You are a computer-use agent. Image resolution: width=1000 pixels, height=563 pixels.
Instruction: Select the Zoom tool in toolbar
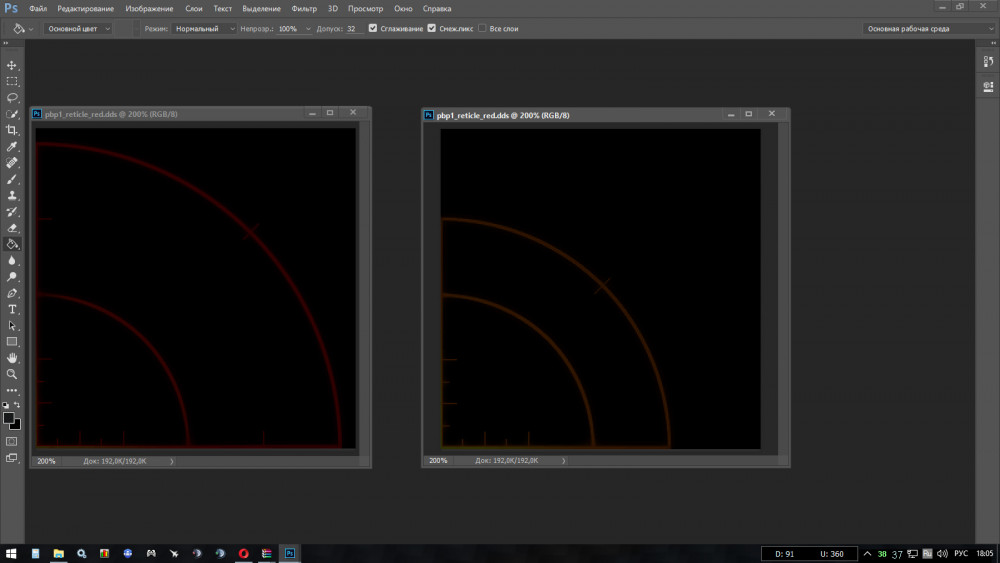(12, 374)
